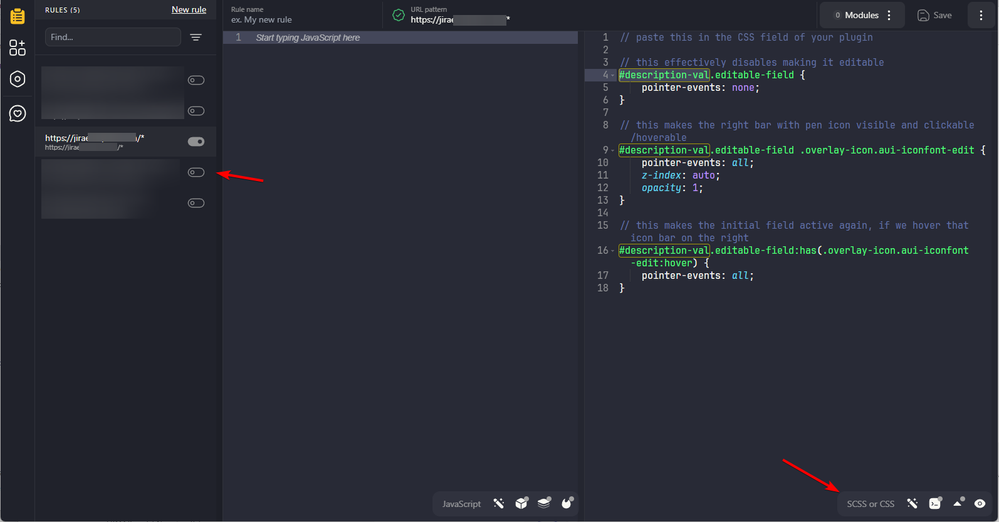Click into the empty JavaScript editor line

(400, 38)
